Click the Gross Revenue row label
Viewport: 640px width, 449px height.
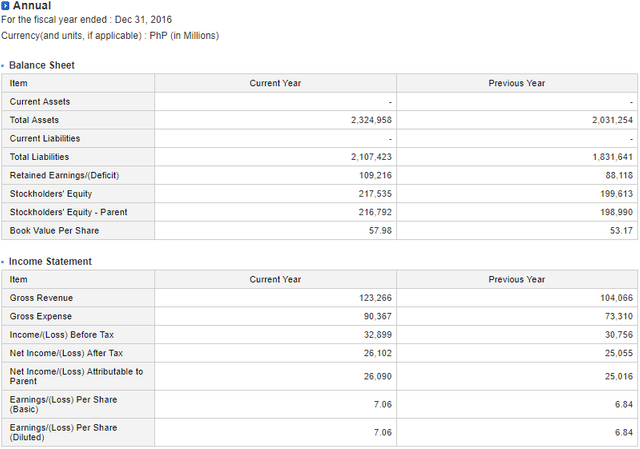[x=41, y=298]
